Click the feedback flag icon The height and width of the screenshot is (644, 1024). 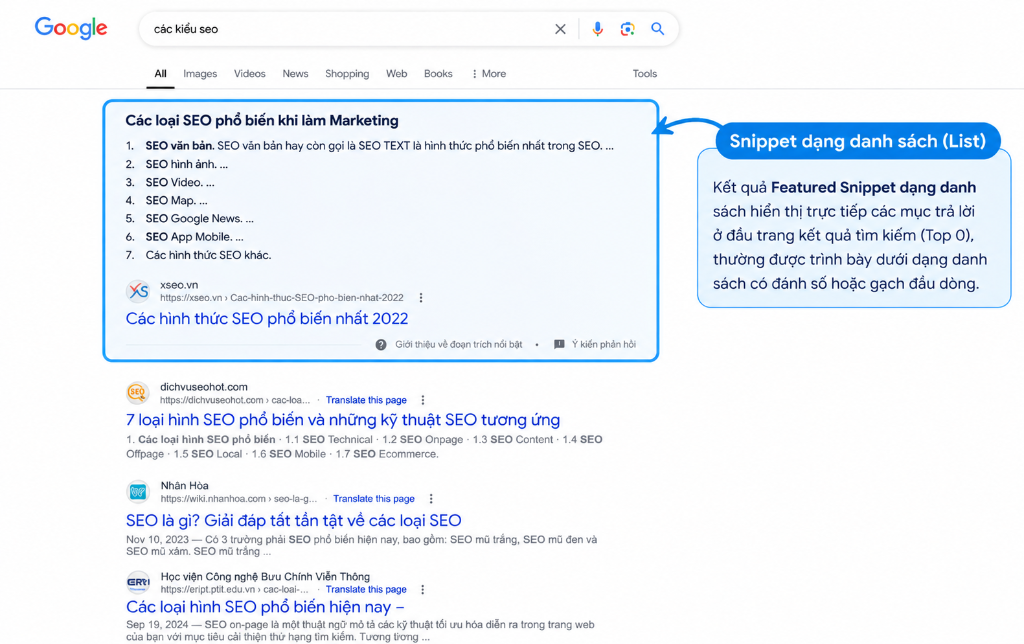559,344
